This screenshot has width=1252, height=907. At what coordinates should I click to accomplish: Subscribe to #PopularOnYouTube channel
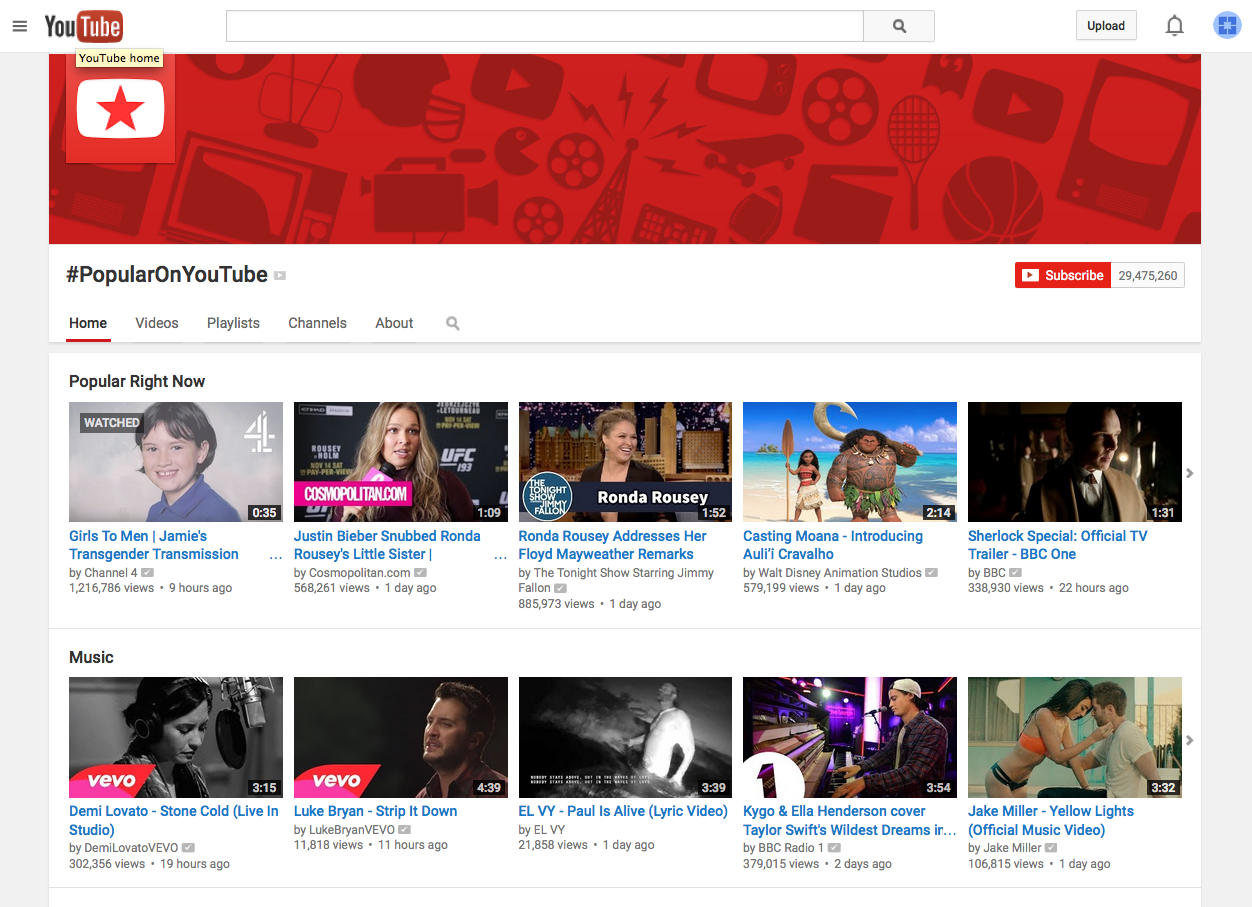(1062, 275)
